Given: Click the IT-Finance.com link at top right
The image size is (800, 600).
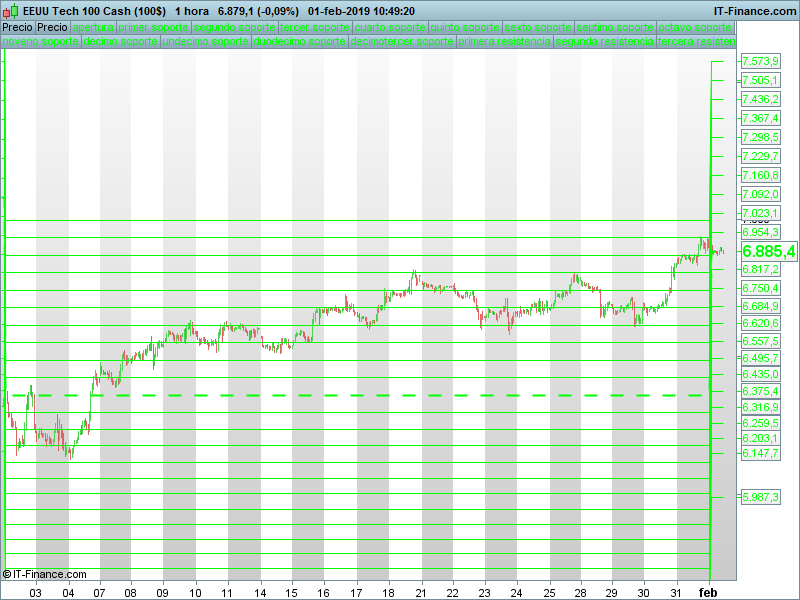Looking at the screenshot, I should pyautogui.click(x=754, y=10).
